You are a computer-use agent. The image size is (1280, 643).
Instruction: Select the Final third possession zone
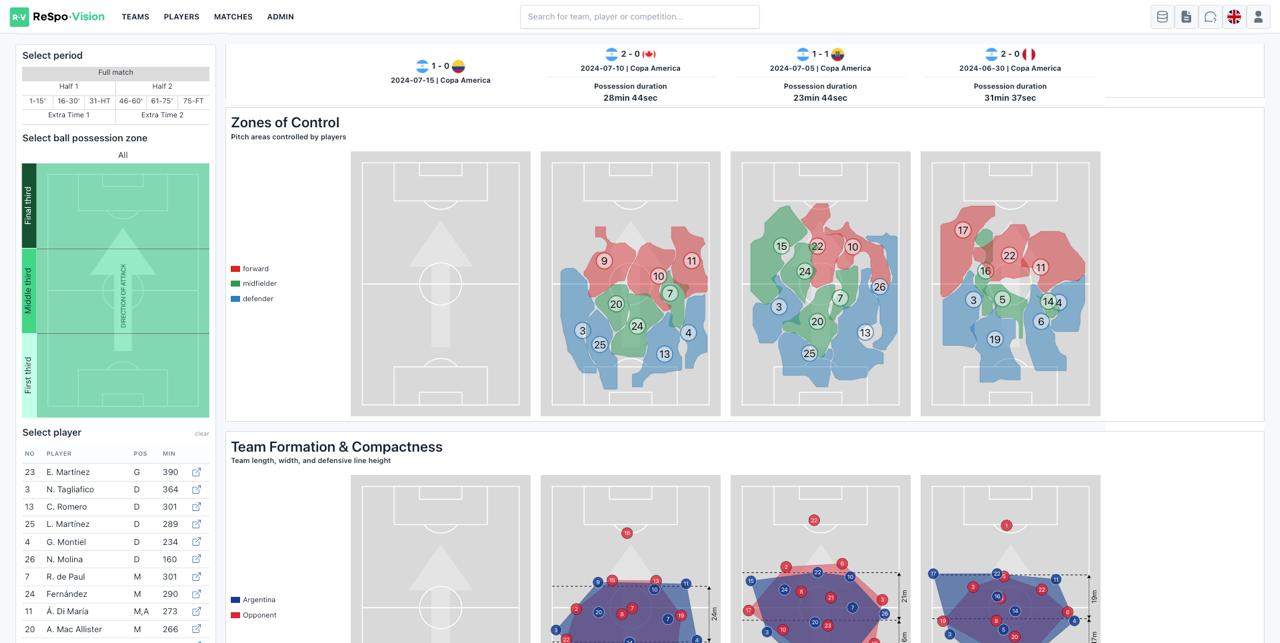(x=29, y=206)
